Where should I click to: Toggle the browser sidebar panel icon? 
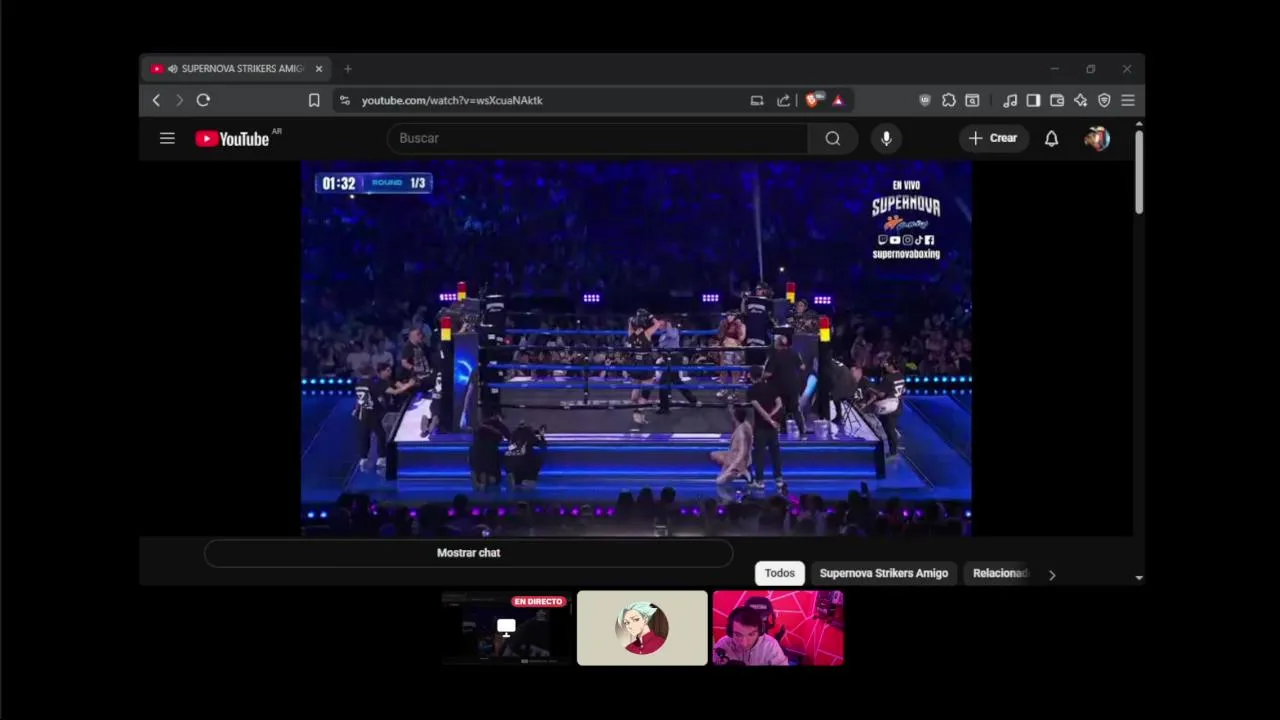(1033, 100)
